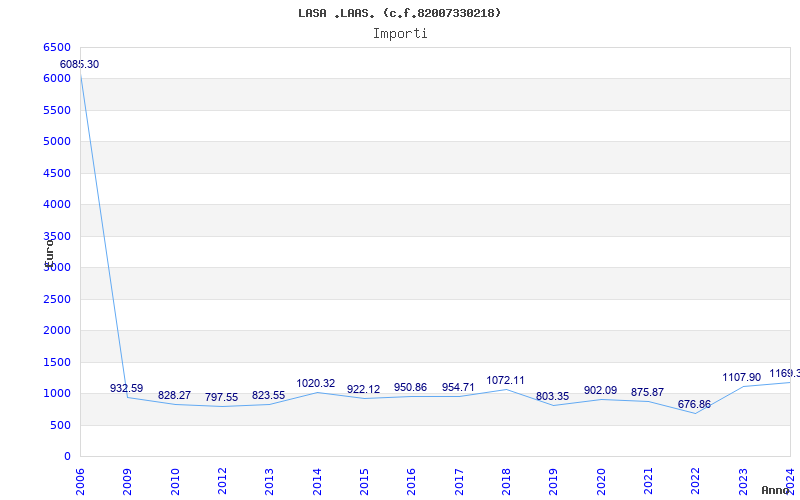800x500 pixels.
Task: Select the 803.35 data label
Action: pos(553,396)
